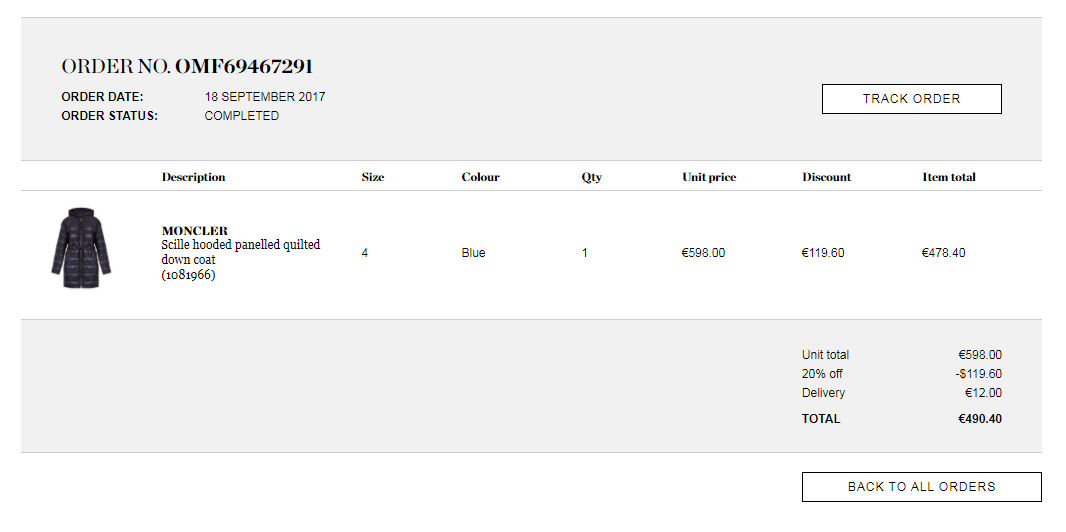Click the Qty column header
This screenshot has height=532, width=1066.
[592, 177]
